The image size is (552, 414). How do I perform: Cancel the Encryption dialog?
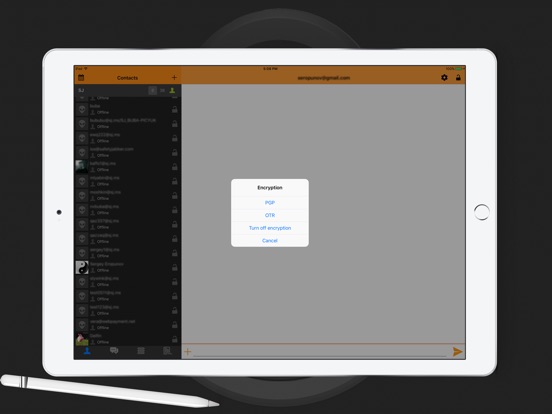(x=270, y=241)
